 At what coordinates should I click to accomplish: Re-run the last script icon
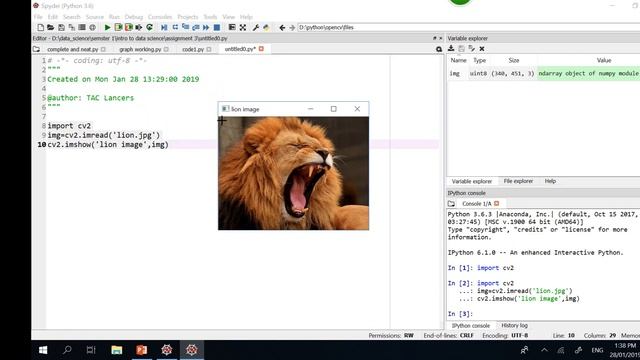[149, 27]
